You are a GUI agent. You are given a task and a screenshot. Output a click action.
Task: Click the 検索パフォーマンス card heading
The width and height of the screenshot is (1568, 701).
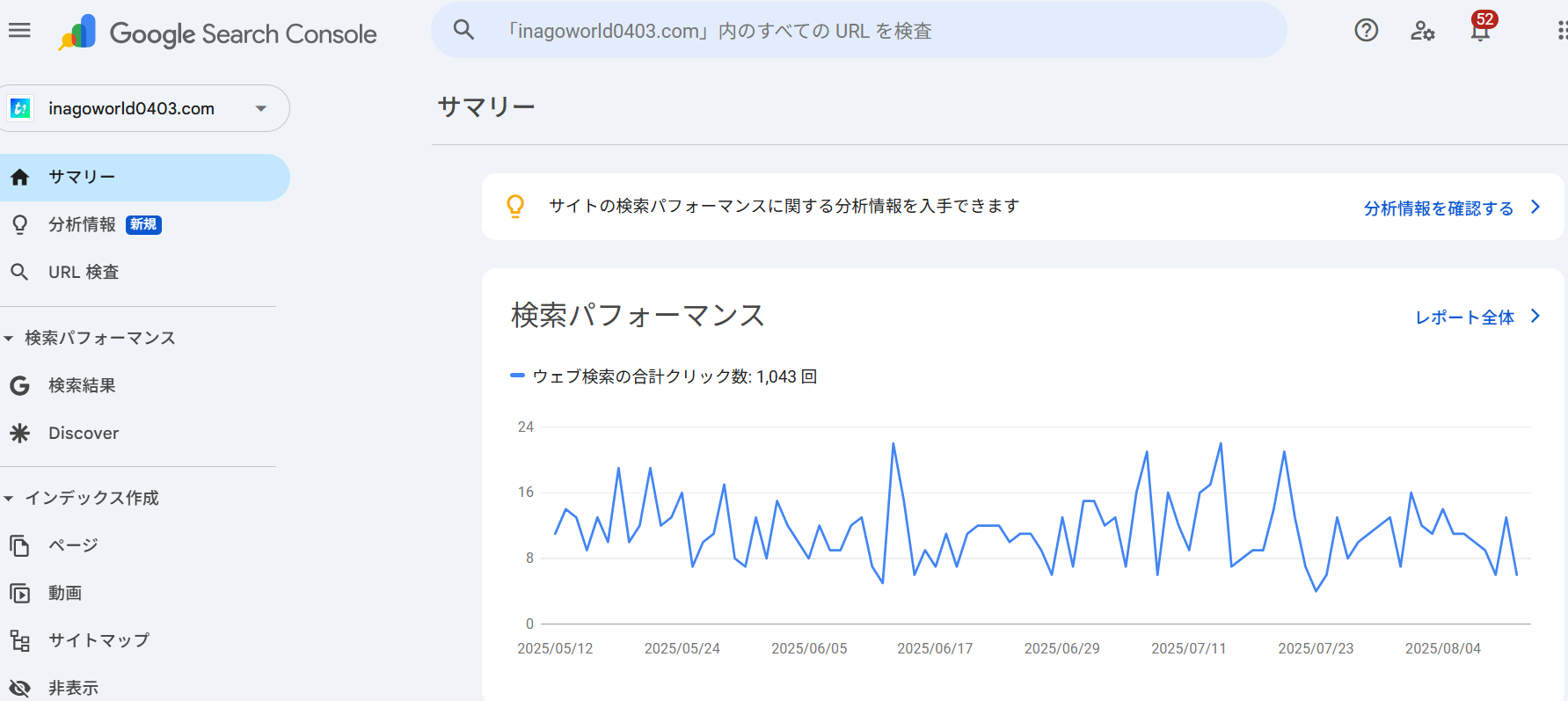(638, 315)
